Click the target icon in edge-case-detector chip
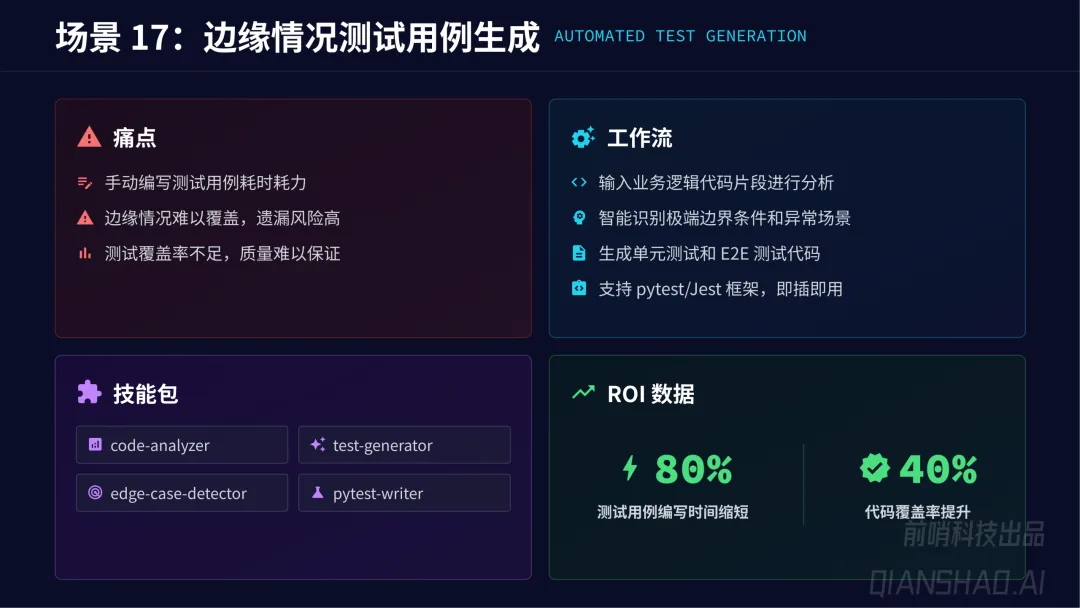The image size is (1080, 608). pos(95,493)
